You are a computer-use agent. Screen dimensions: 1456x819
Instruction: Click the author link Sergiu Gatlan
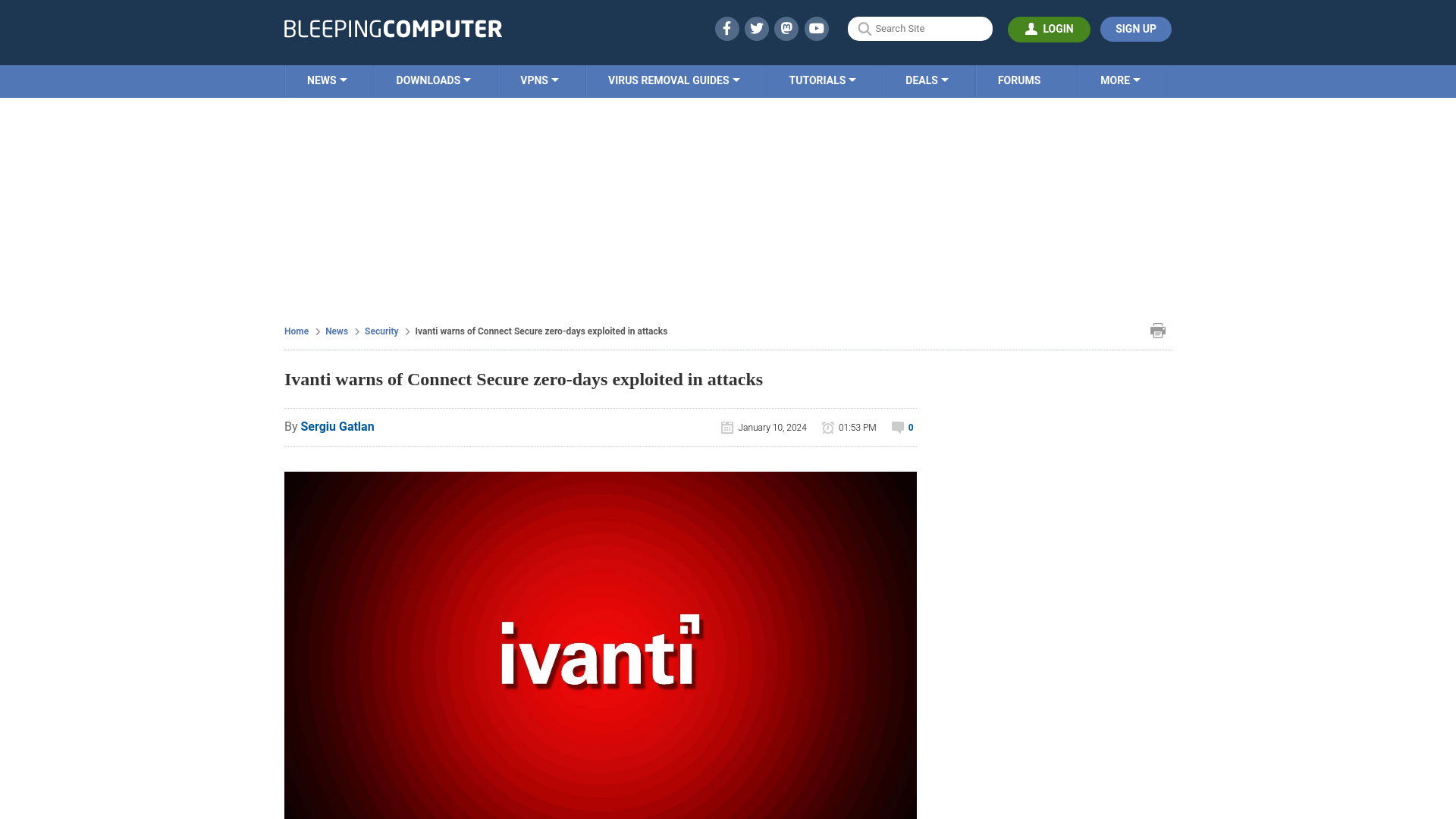pos(337,426)
